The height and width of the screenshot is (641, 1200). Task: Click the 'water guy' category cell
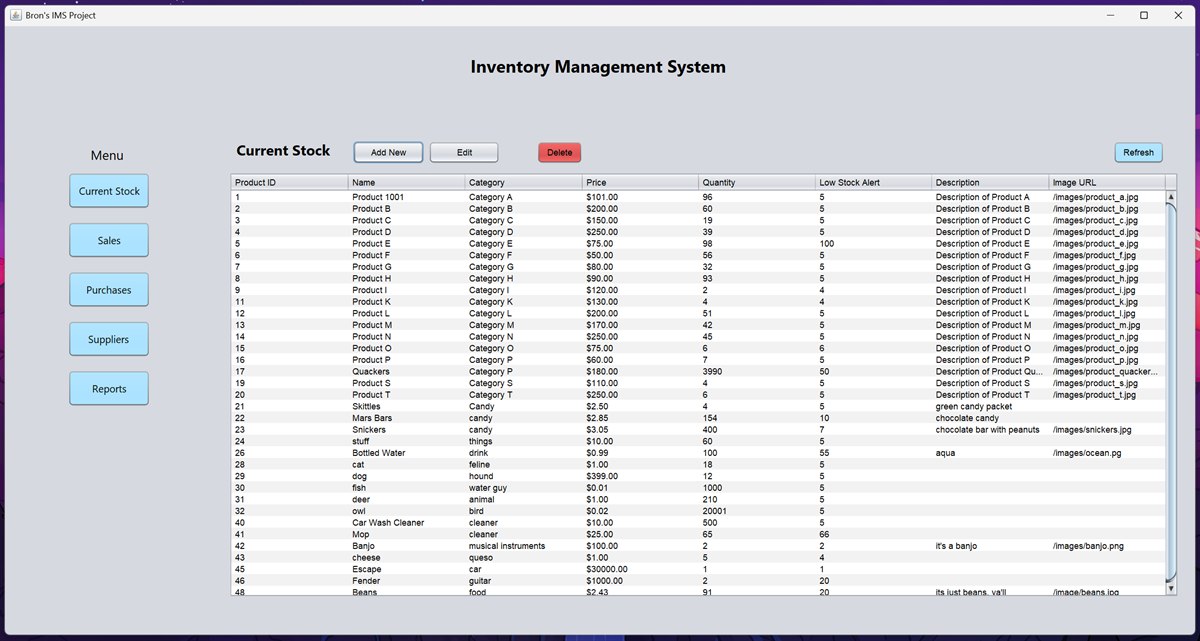(x=523, y=488)
